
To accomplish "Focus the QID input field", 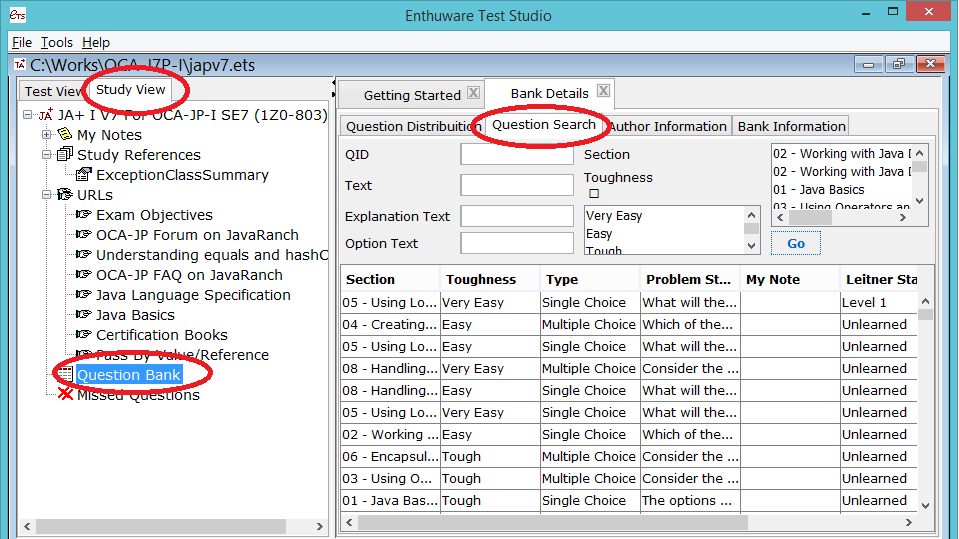I will [517, 154].
